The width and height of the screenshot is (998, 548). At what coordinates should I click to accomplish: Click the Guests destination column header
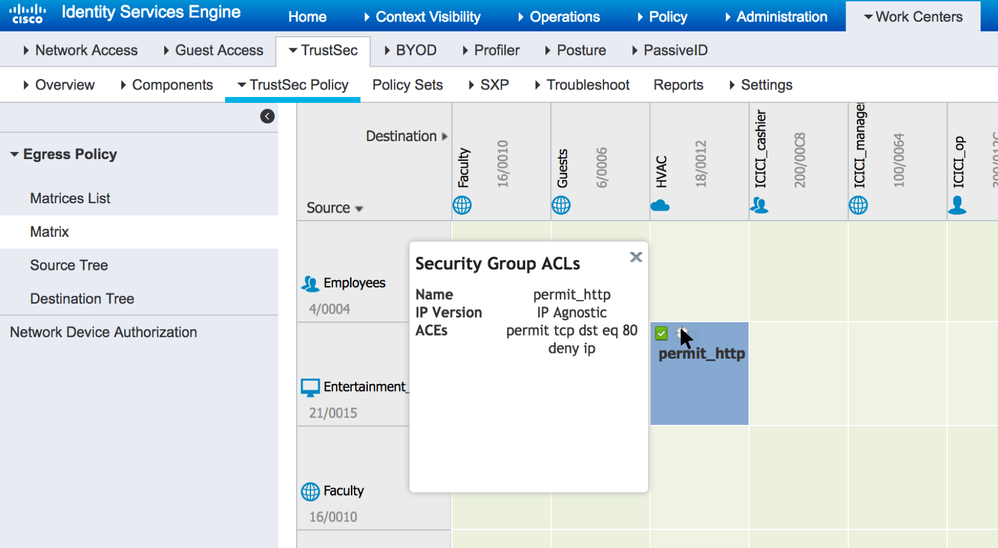563,169
